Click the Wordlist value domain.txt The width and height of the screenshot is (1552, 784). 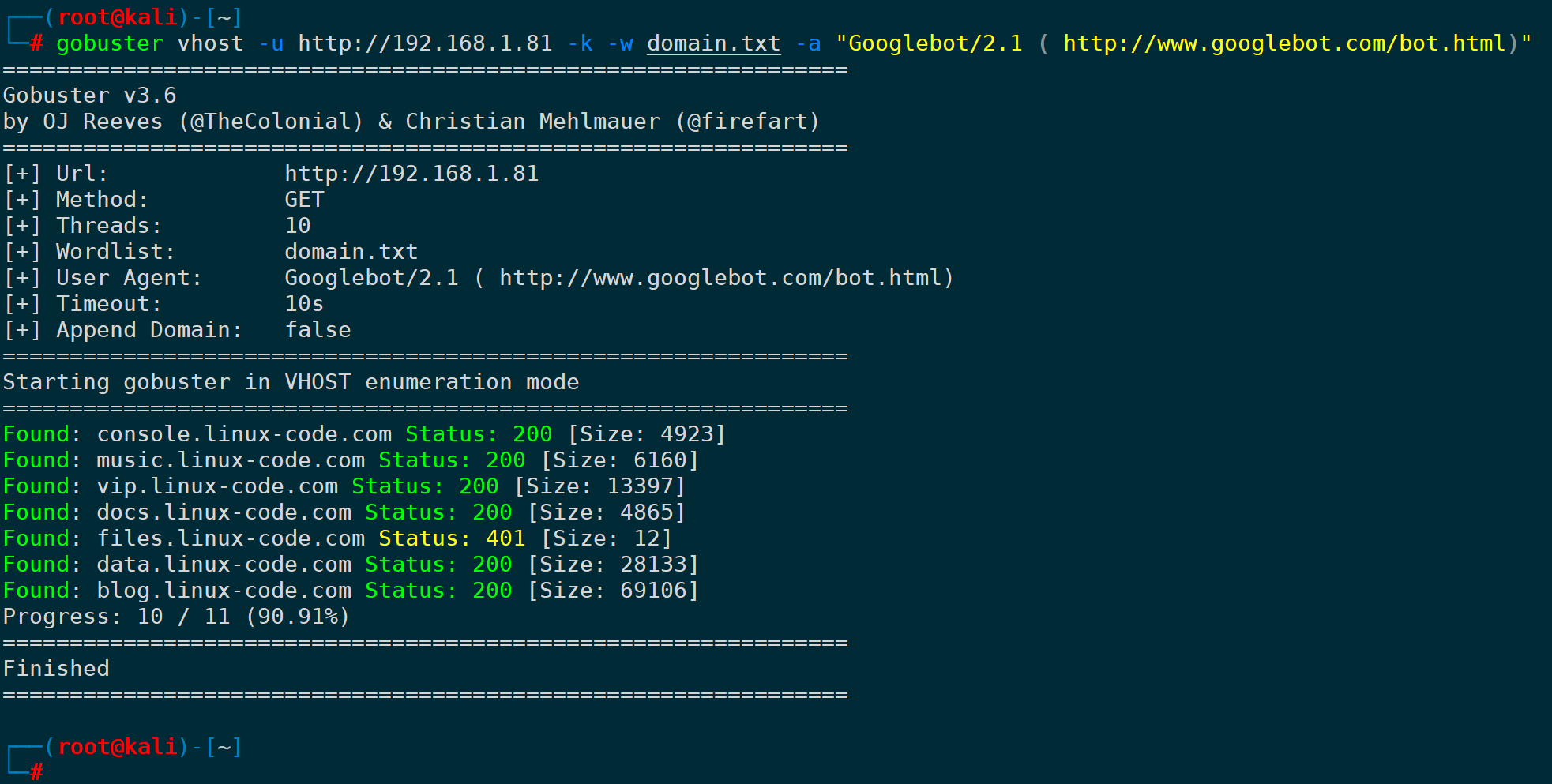point(351,252)
